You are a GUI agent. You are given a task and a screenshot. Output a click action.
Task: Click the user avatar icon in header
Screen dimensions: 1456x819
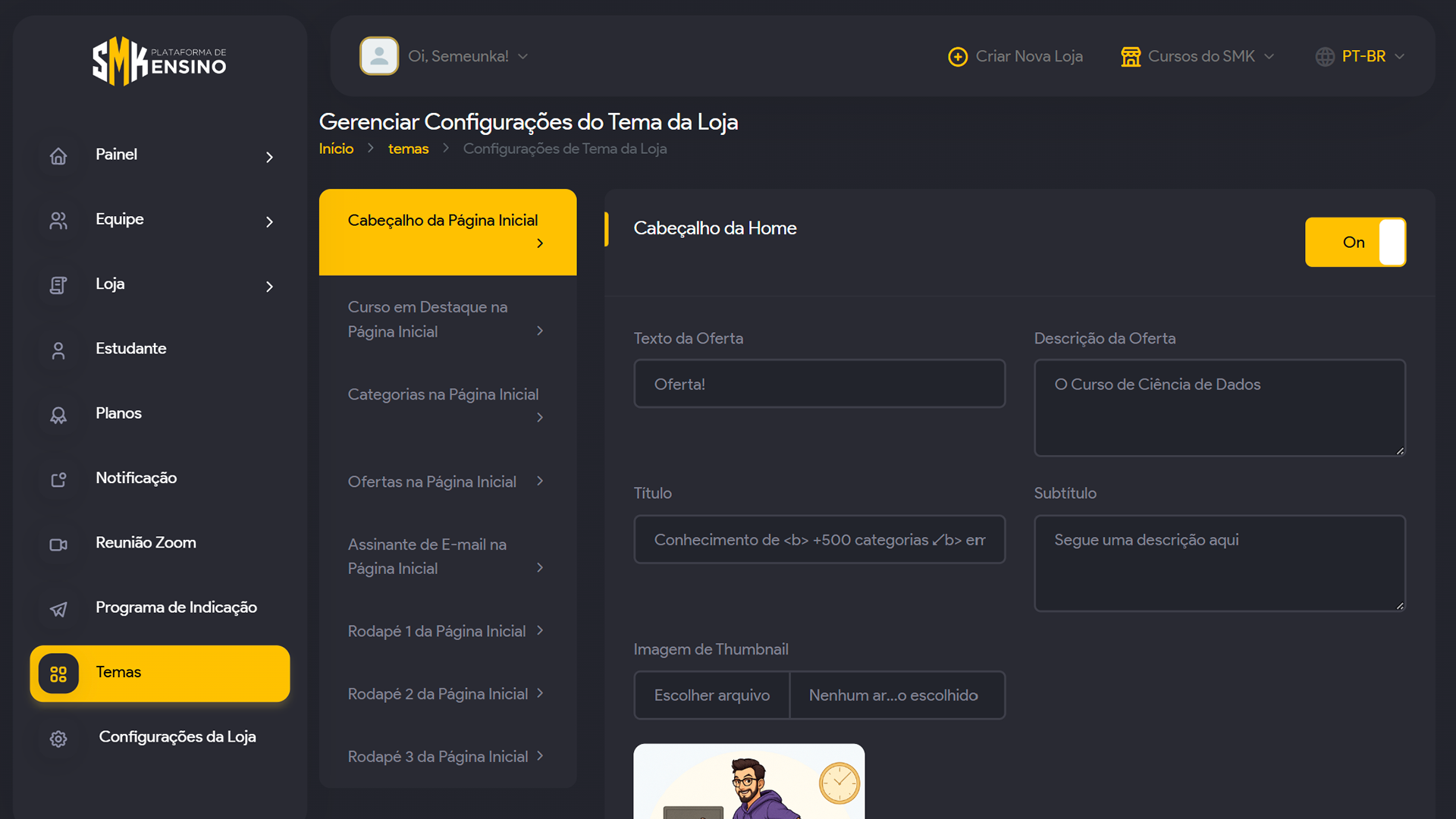pos(379,56)
